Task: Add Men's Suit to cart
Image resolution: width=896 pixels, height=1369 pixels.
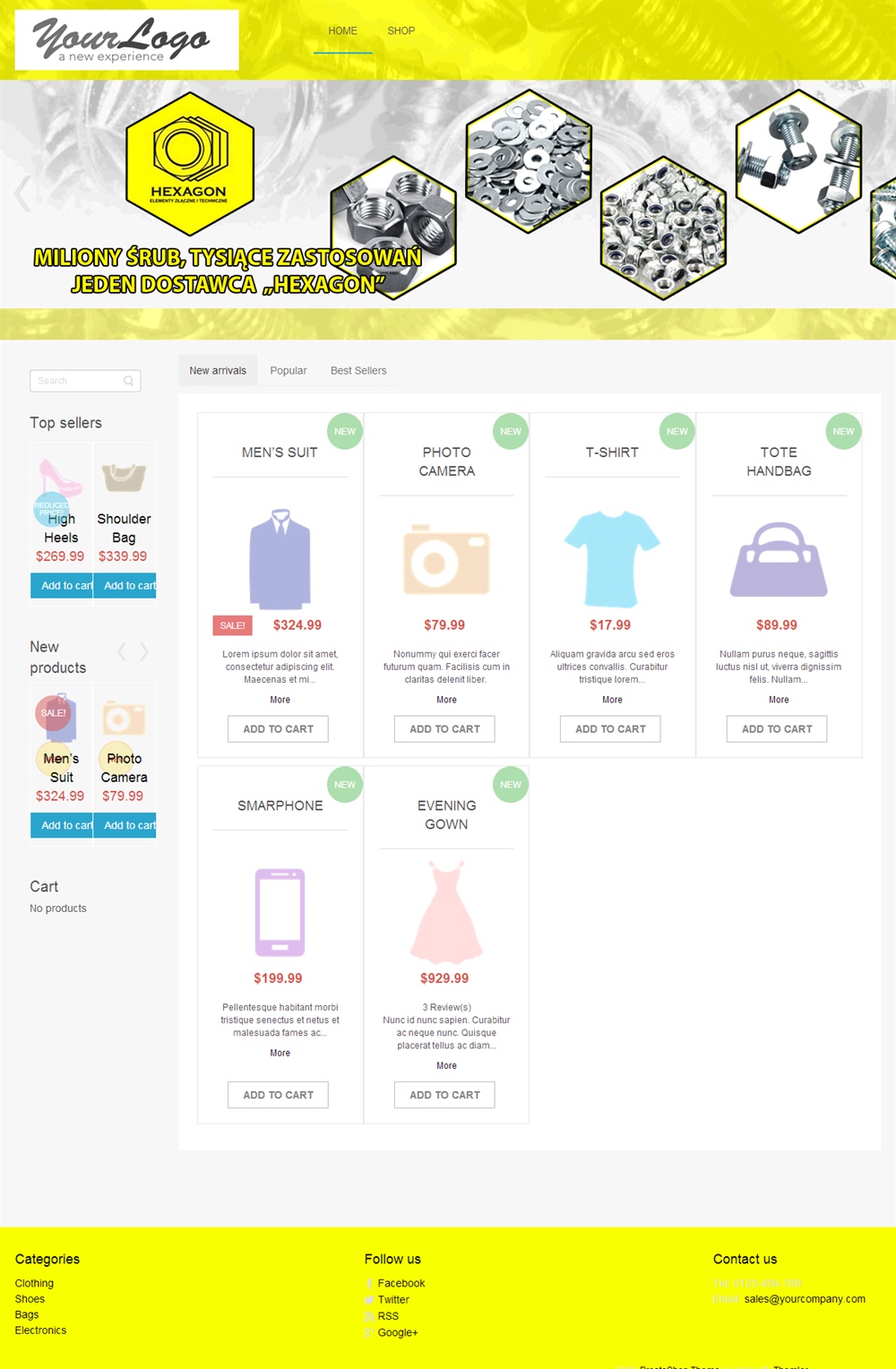Action: pos(279,729)
